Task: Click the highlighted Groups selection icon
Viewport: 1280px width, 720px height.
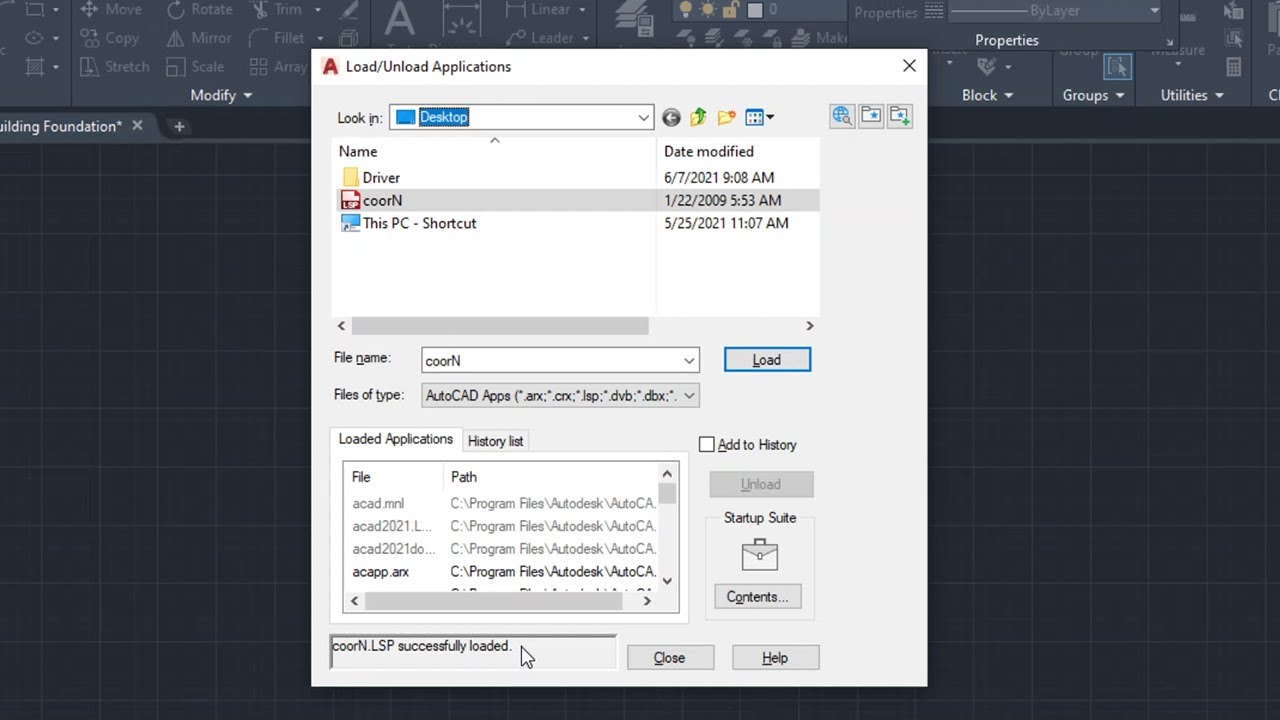Action: (1117, 67)
